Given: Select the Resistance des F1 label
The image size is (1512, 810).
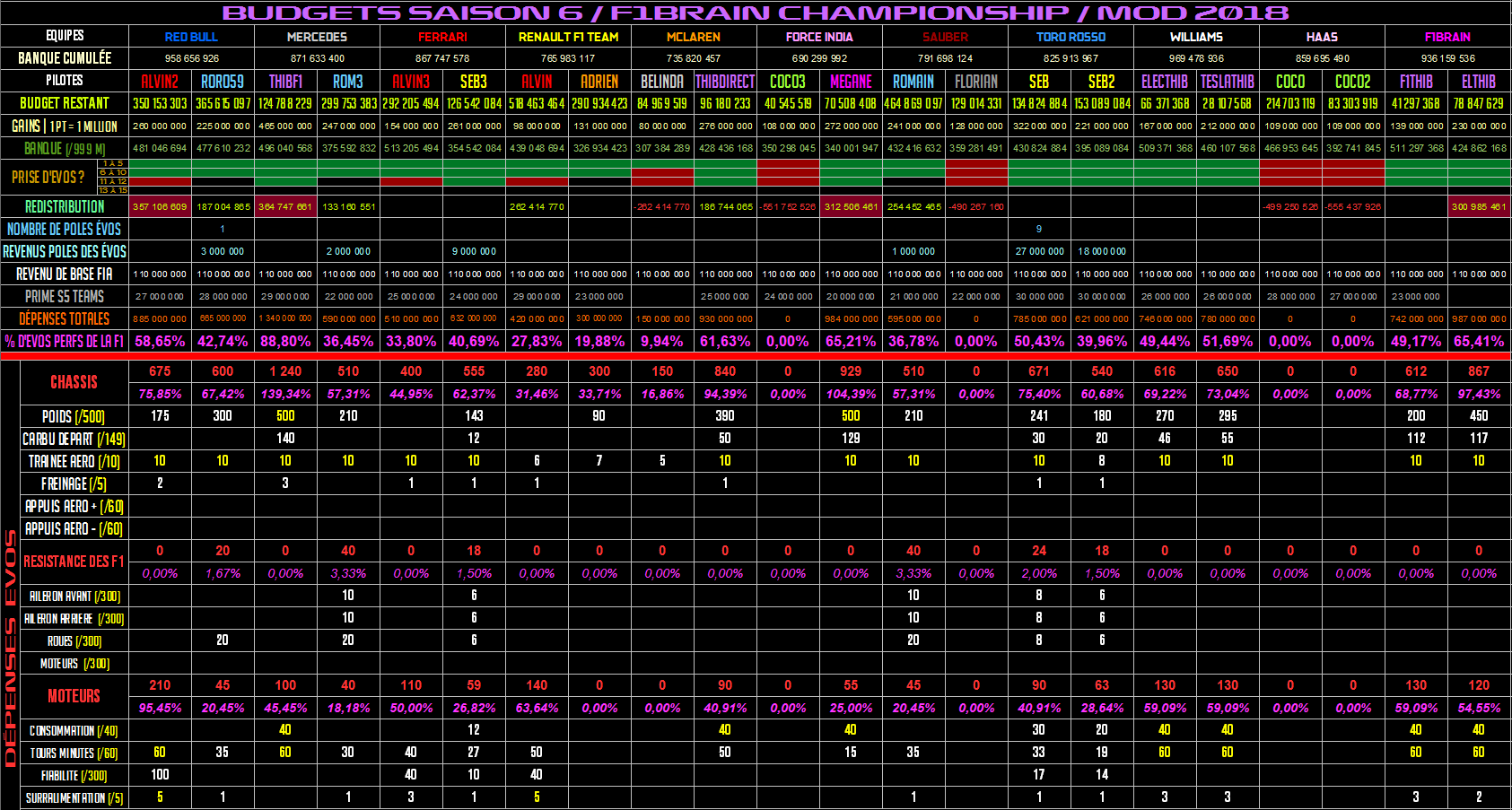Looking at the screenshot, I should [74, 562].
